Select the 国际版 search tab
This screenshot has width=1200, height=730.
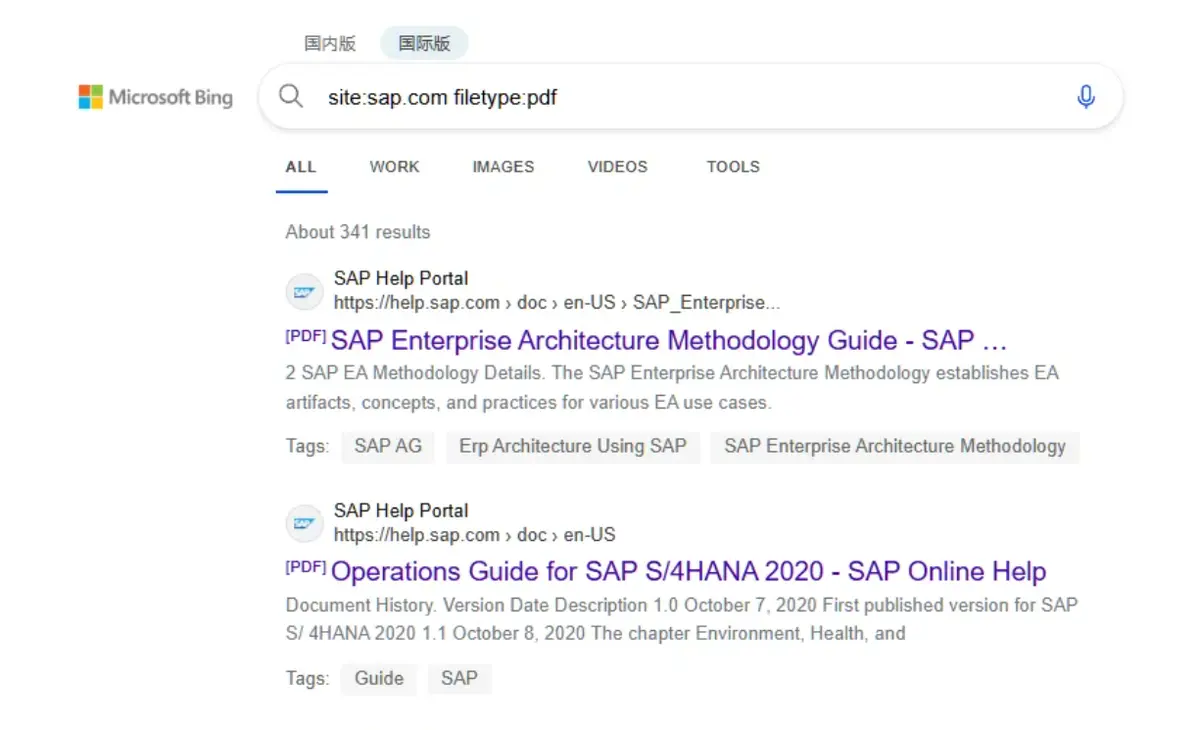(424, 43)
